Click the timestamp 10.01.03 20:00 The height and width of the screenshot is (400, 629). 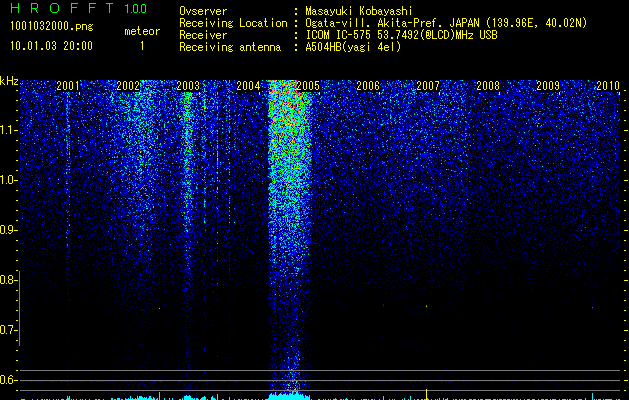51,46
